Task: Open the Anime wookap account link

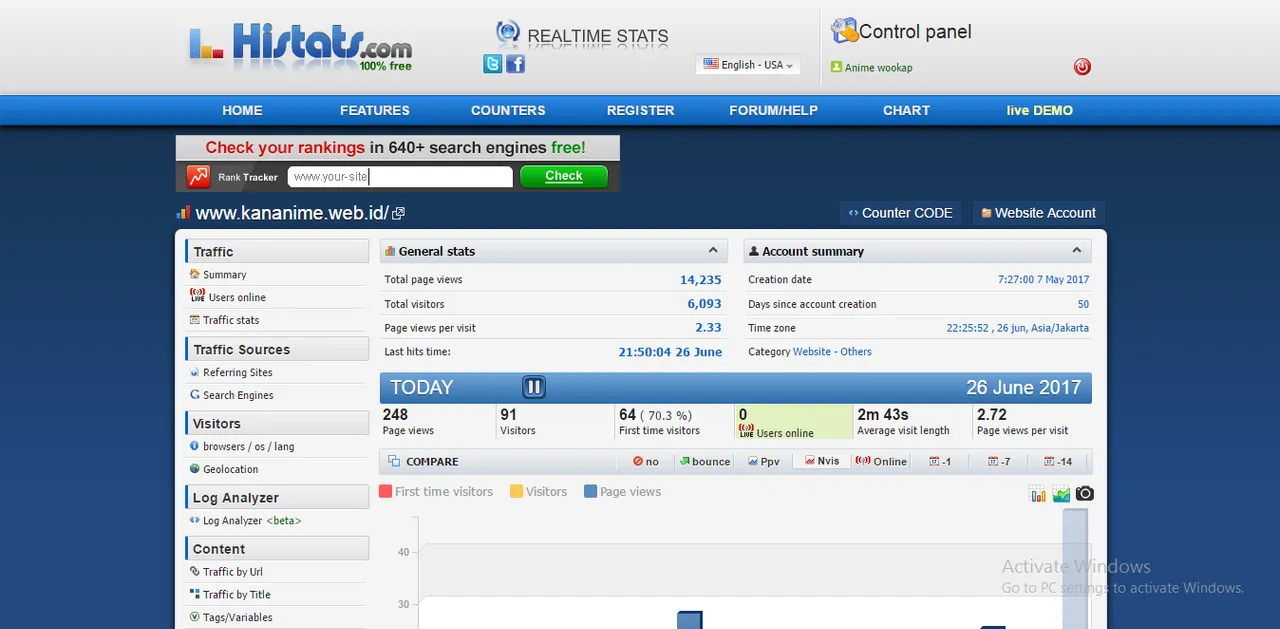Action: tap(878, 68)
